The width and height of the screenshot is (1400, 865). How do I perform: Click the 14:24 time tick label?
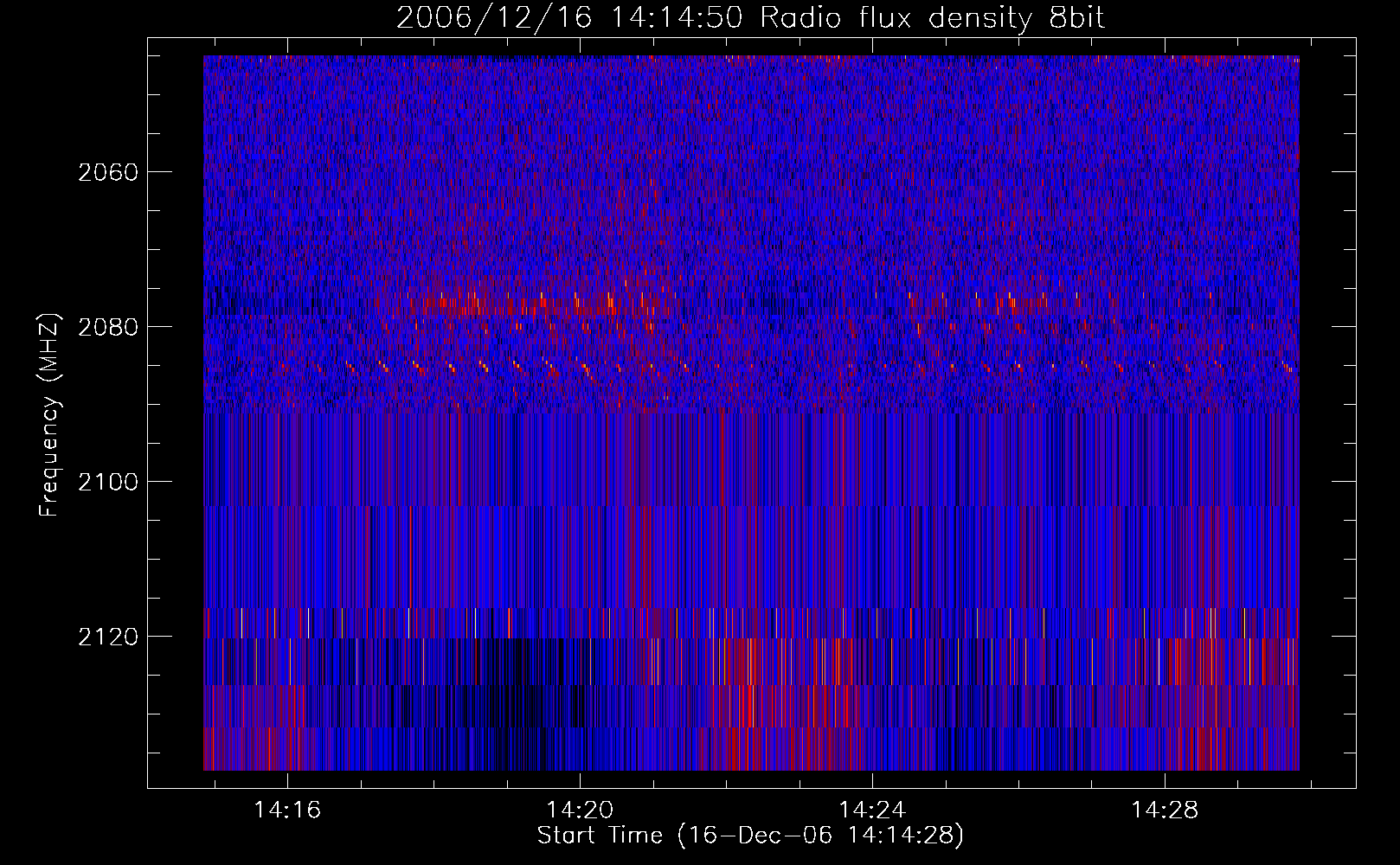[873, 810]
